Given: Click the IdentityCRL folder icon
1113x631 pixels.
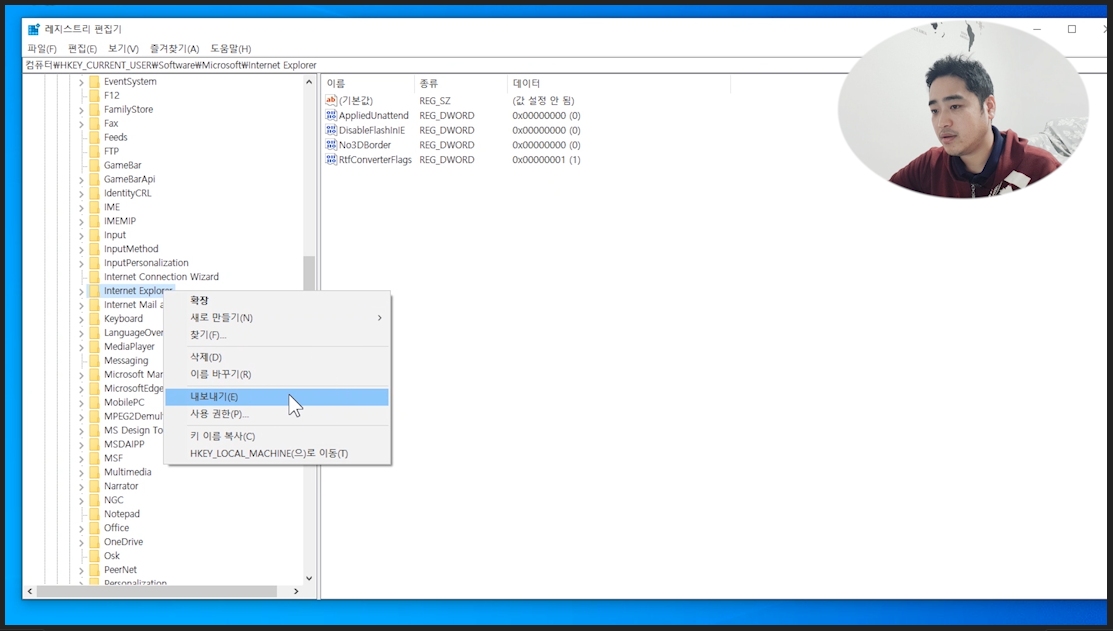Looking at the screenshot, I should (x=94, y=193).
